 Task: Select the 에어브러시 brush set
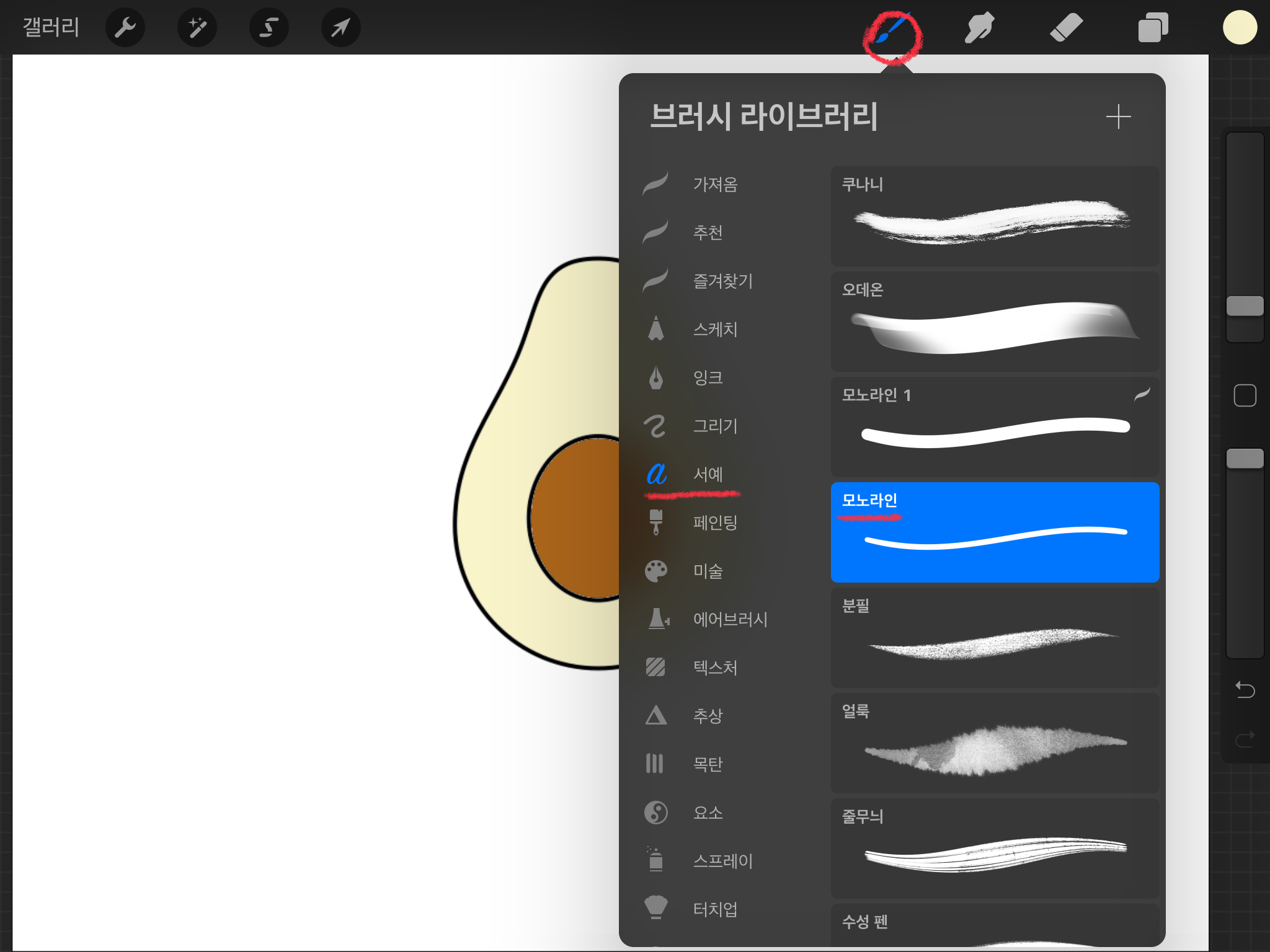[729, 619]
